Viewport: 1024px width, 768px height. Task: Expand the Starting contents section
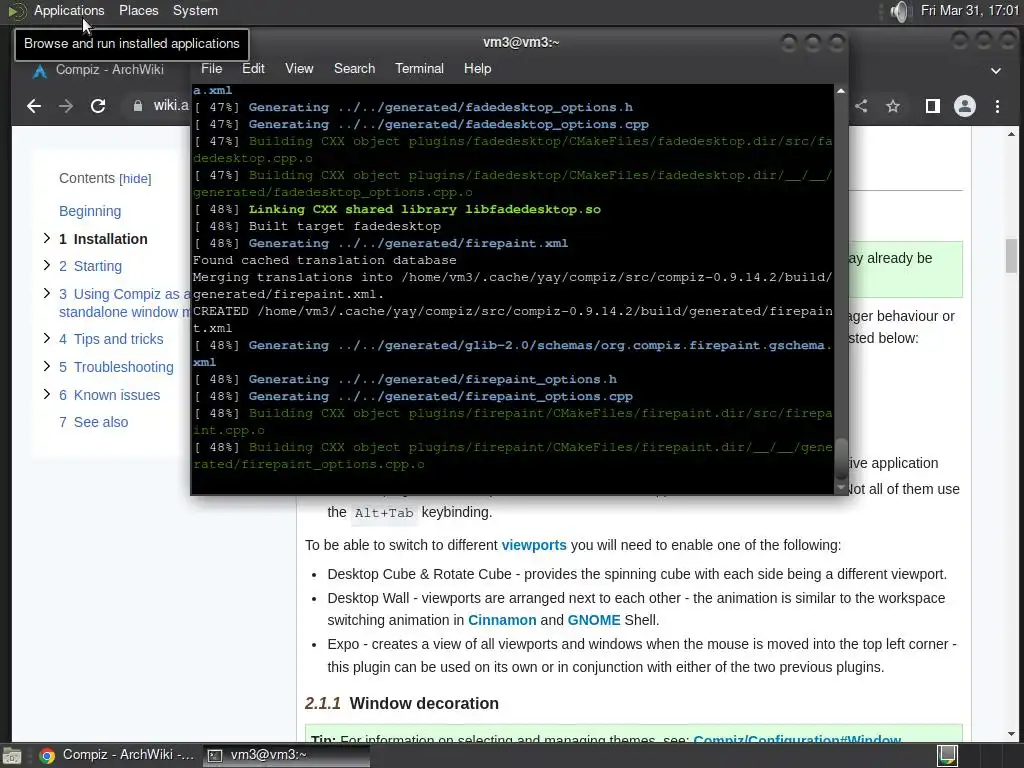pos(46,265)
